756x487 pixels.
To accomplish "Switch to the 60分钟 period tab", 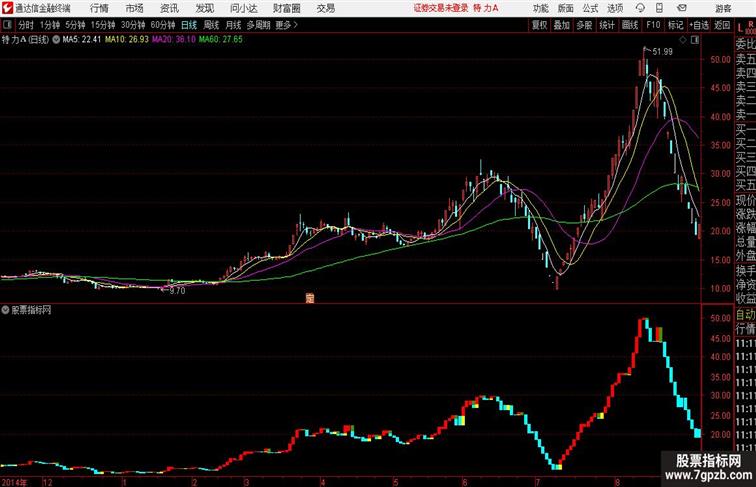I will [x=163, y=25].
